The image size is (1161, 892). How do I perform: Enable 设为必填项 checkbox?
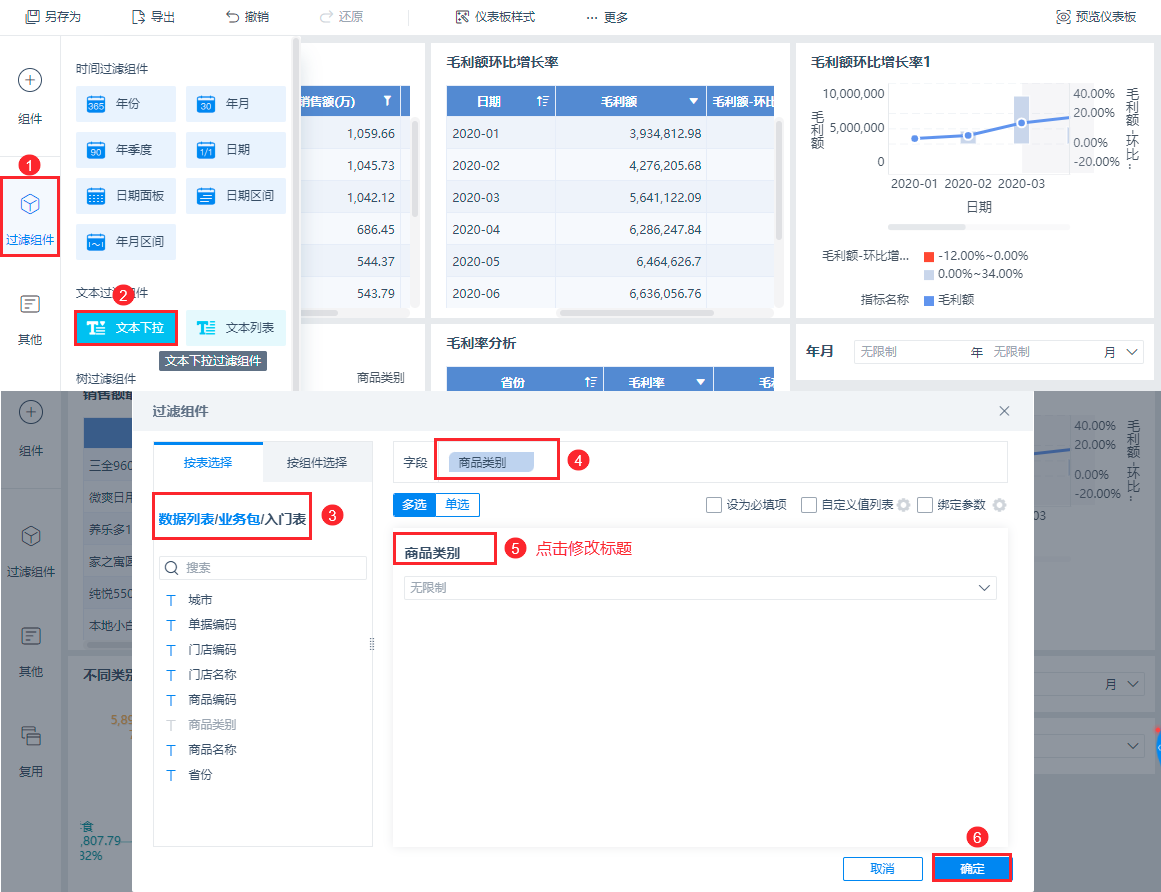(714, 505)
